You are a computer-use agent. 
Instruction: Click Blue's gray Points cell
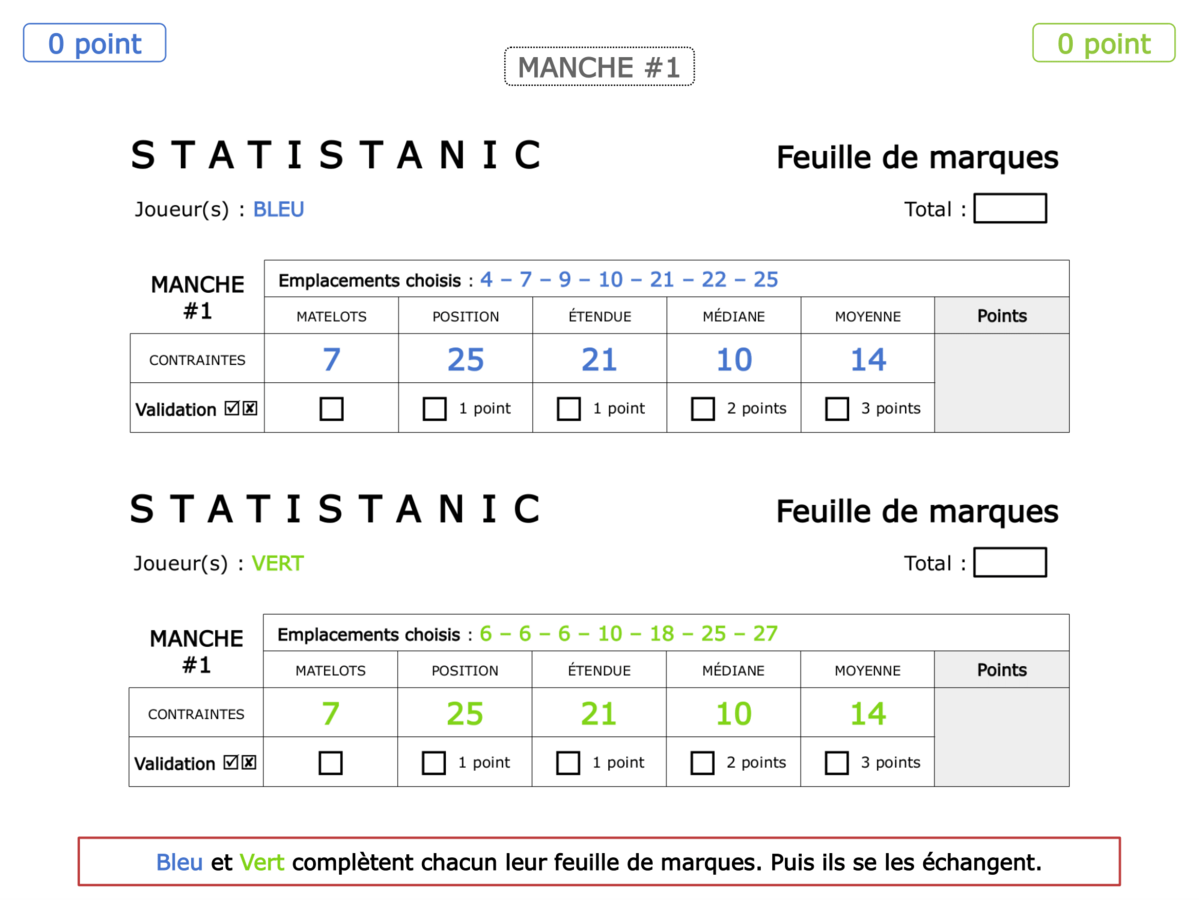point(1002,383)
